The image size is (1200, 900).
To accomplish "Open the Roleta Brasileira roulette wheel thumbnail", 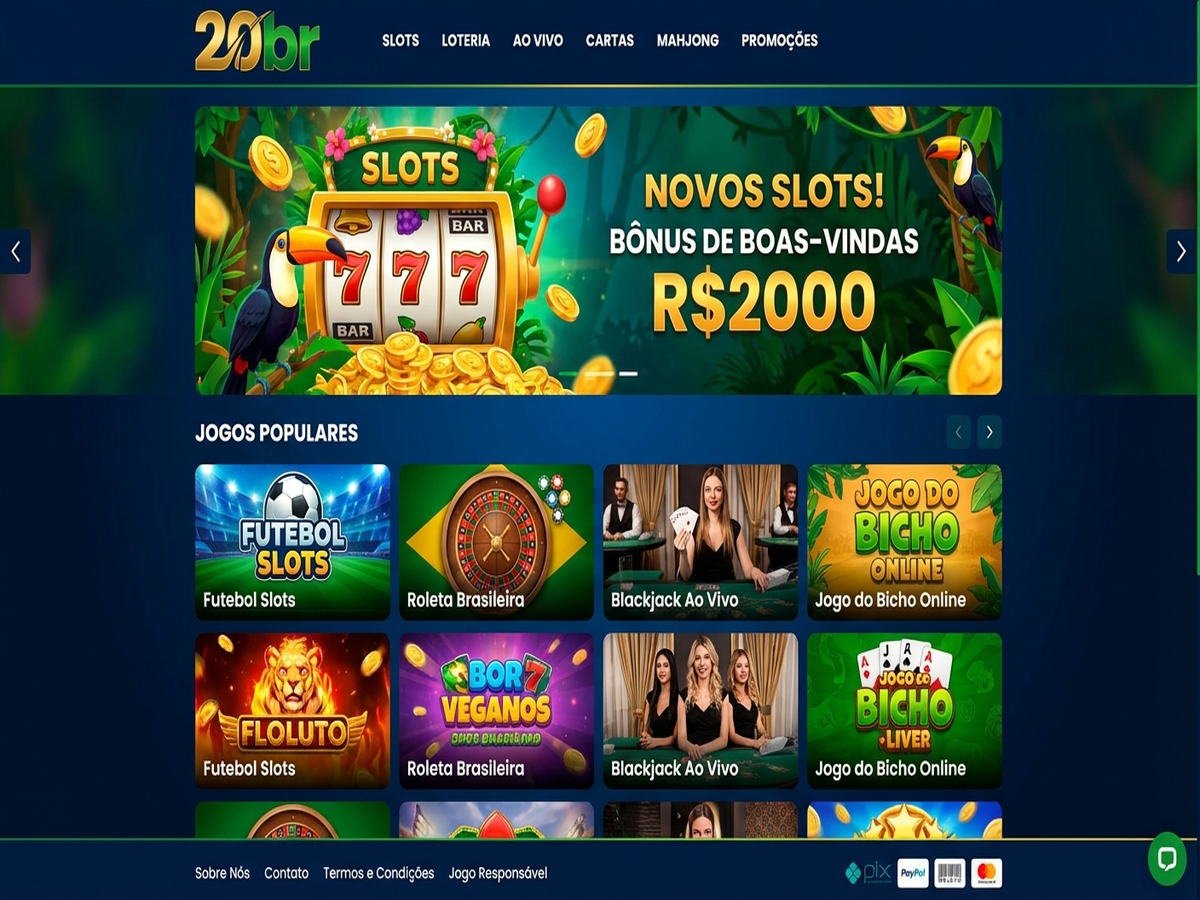I will click(496, 542).
